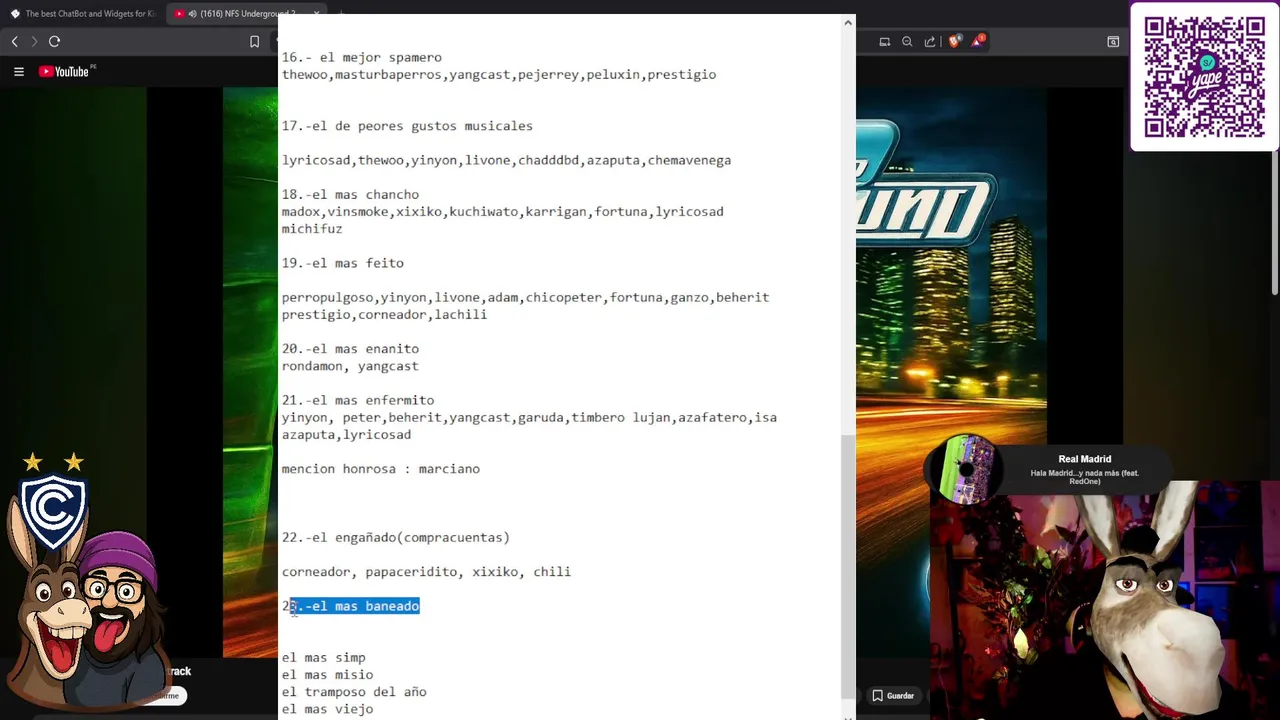This screenshot has width=1280, height=720.
Task: Mute audio icon on NFS Underground tab
Action: point(191,14)
